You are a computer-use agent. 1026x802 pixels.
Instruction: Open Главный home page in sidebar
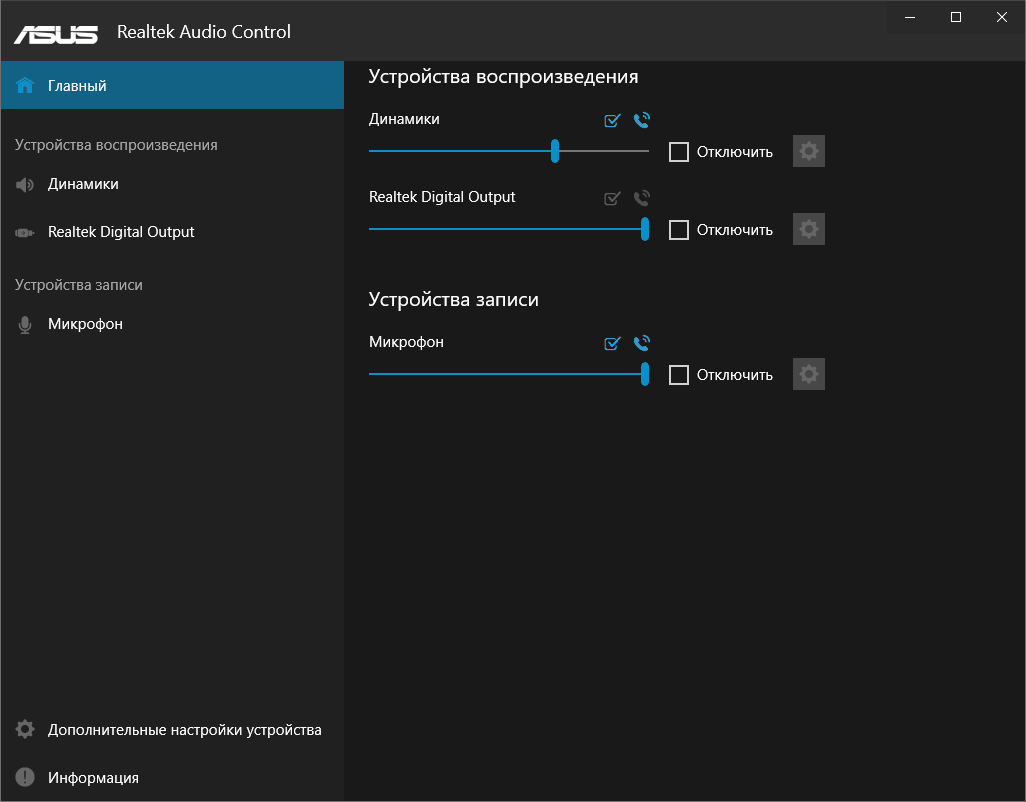pyautogui.click(x=77, y=86)
